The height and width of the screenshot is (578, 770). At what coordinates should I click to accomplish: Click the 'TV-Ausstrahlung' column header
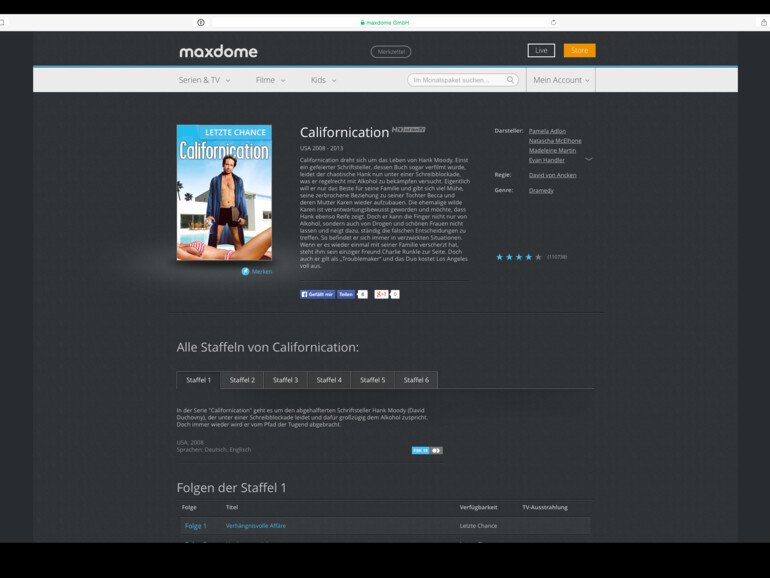545,507
